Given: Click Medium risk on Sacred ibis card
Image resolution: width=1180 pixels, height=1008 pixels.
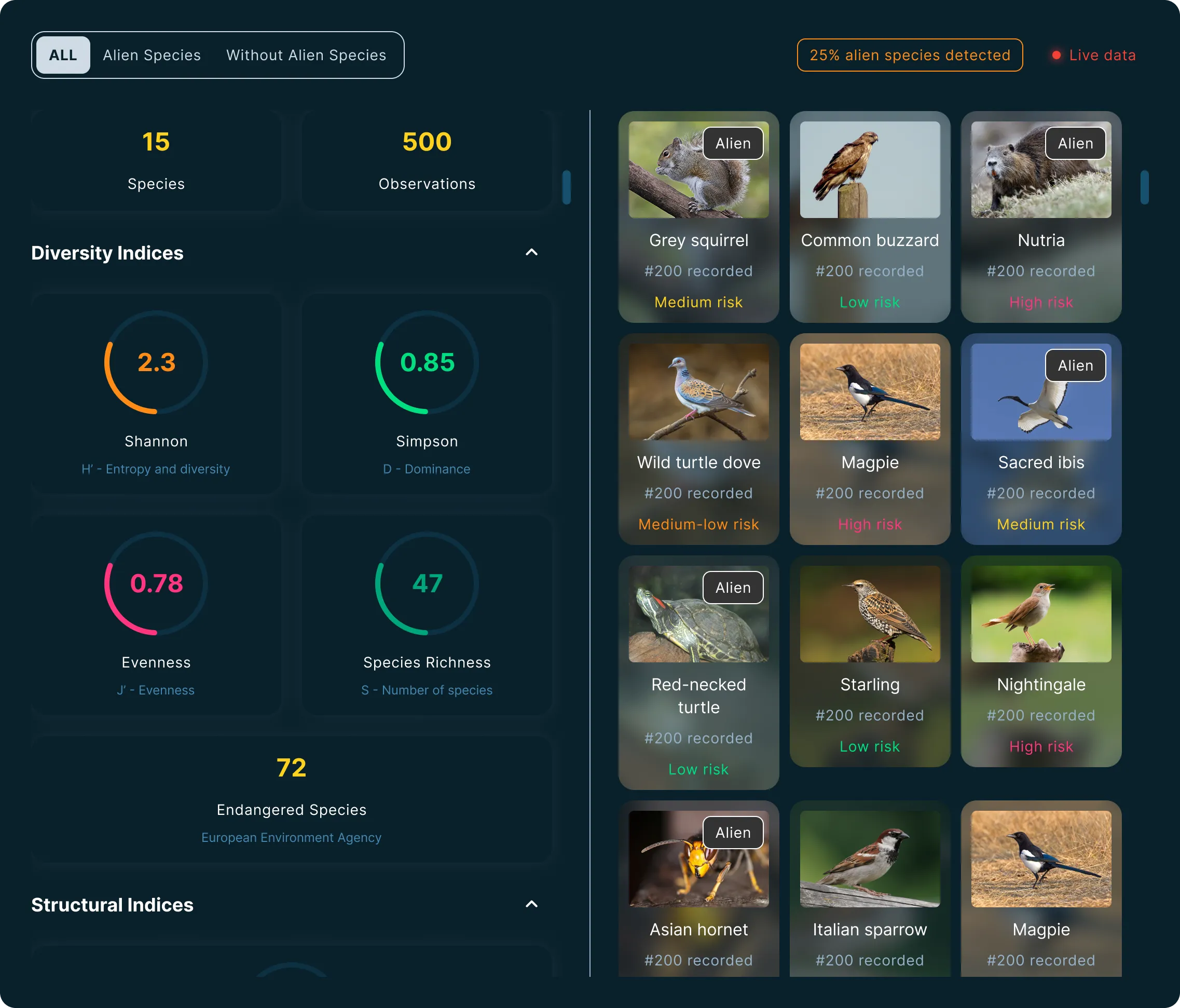Looking at the screenshot, I should 1041,524.
